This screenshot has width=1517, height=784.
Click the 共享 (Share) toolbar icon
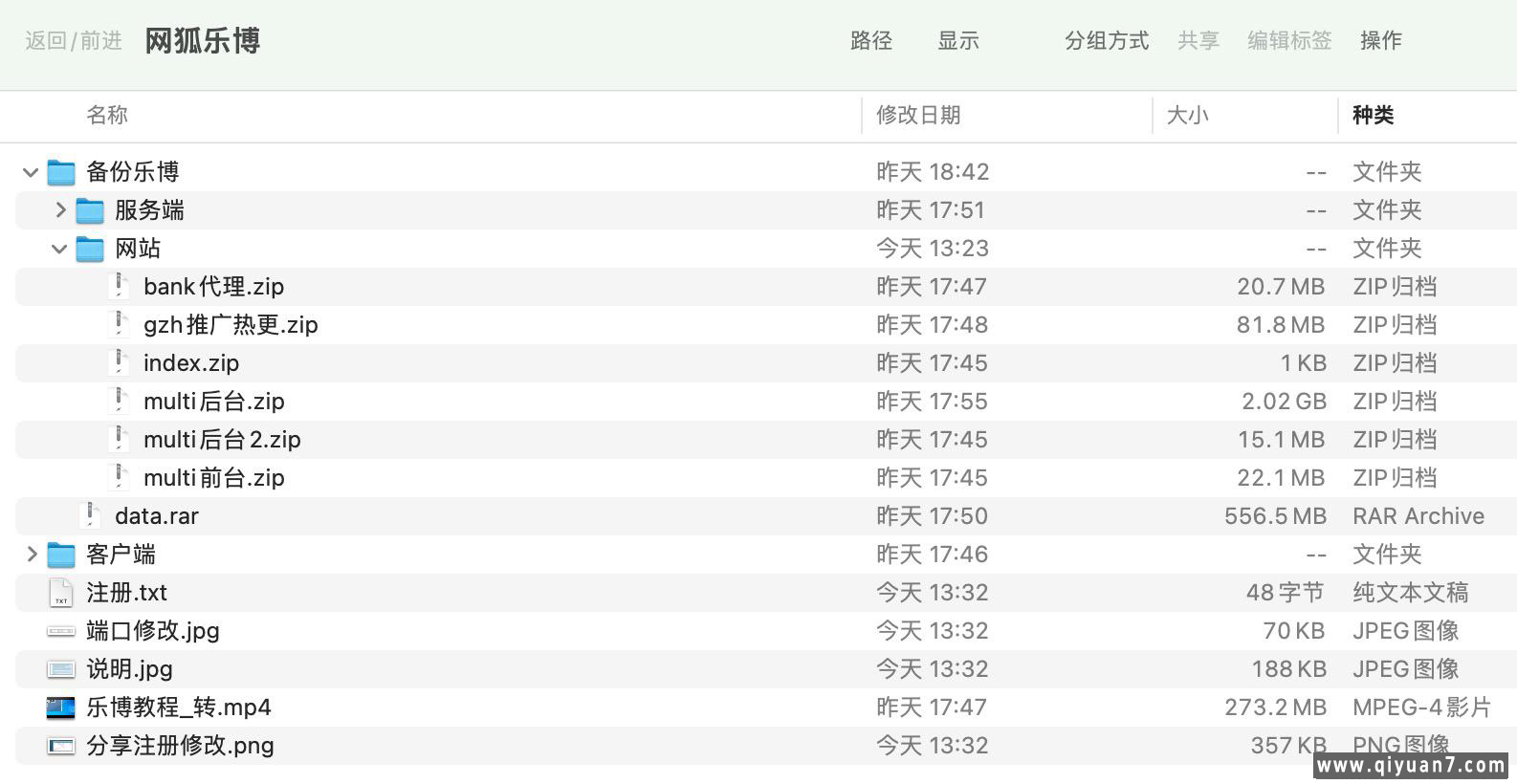click(x=1198, y=41)
